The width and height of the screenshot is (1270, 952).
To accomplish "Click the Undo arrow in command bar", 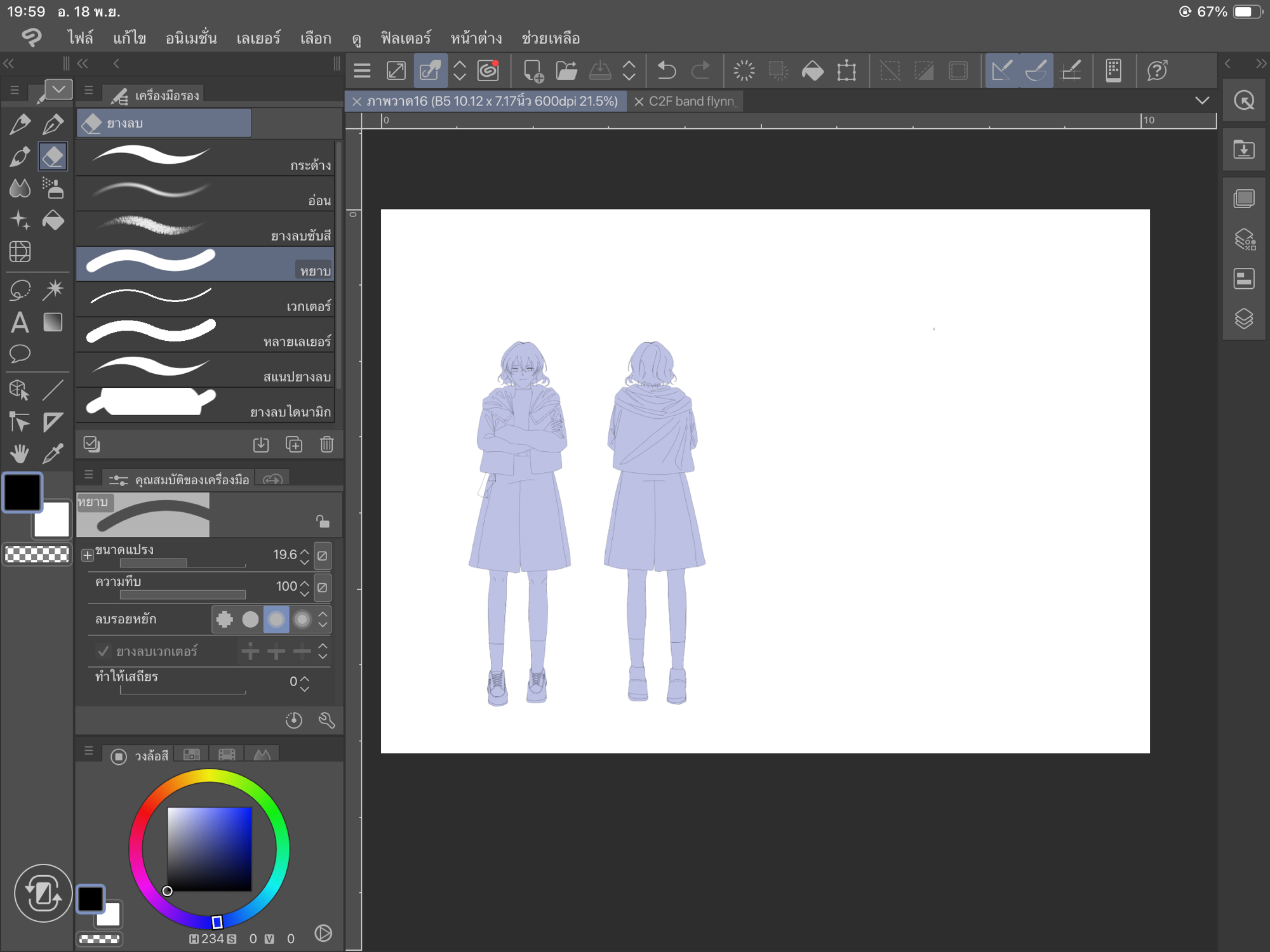I will (x=666, y=70).
